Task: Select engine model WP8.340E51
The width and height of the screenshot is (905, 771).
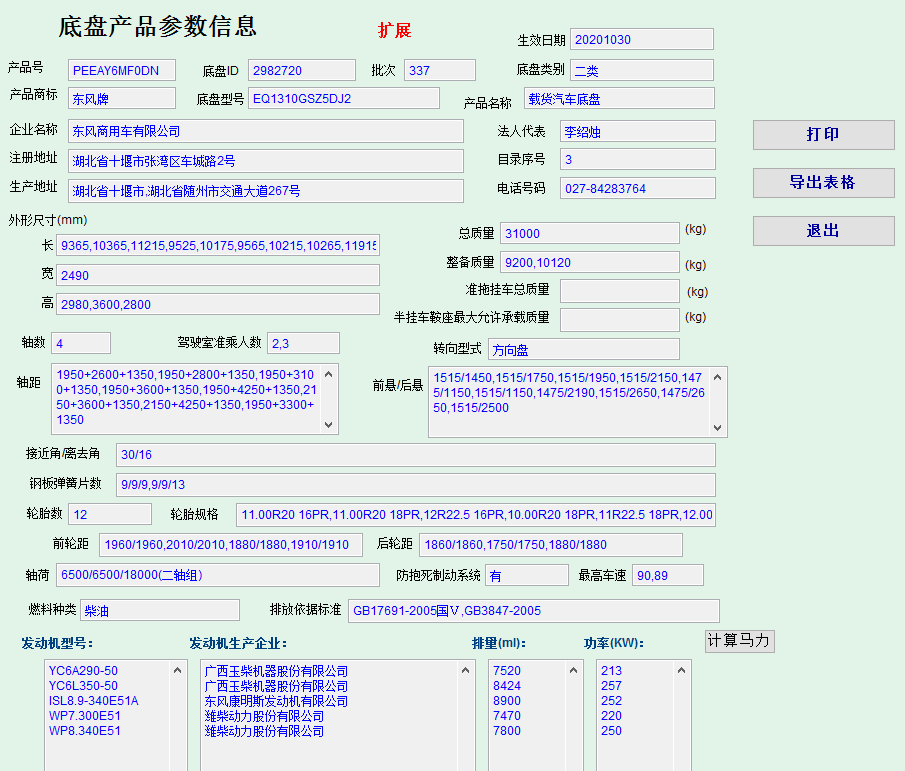Action: click(x=85, y=731)
